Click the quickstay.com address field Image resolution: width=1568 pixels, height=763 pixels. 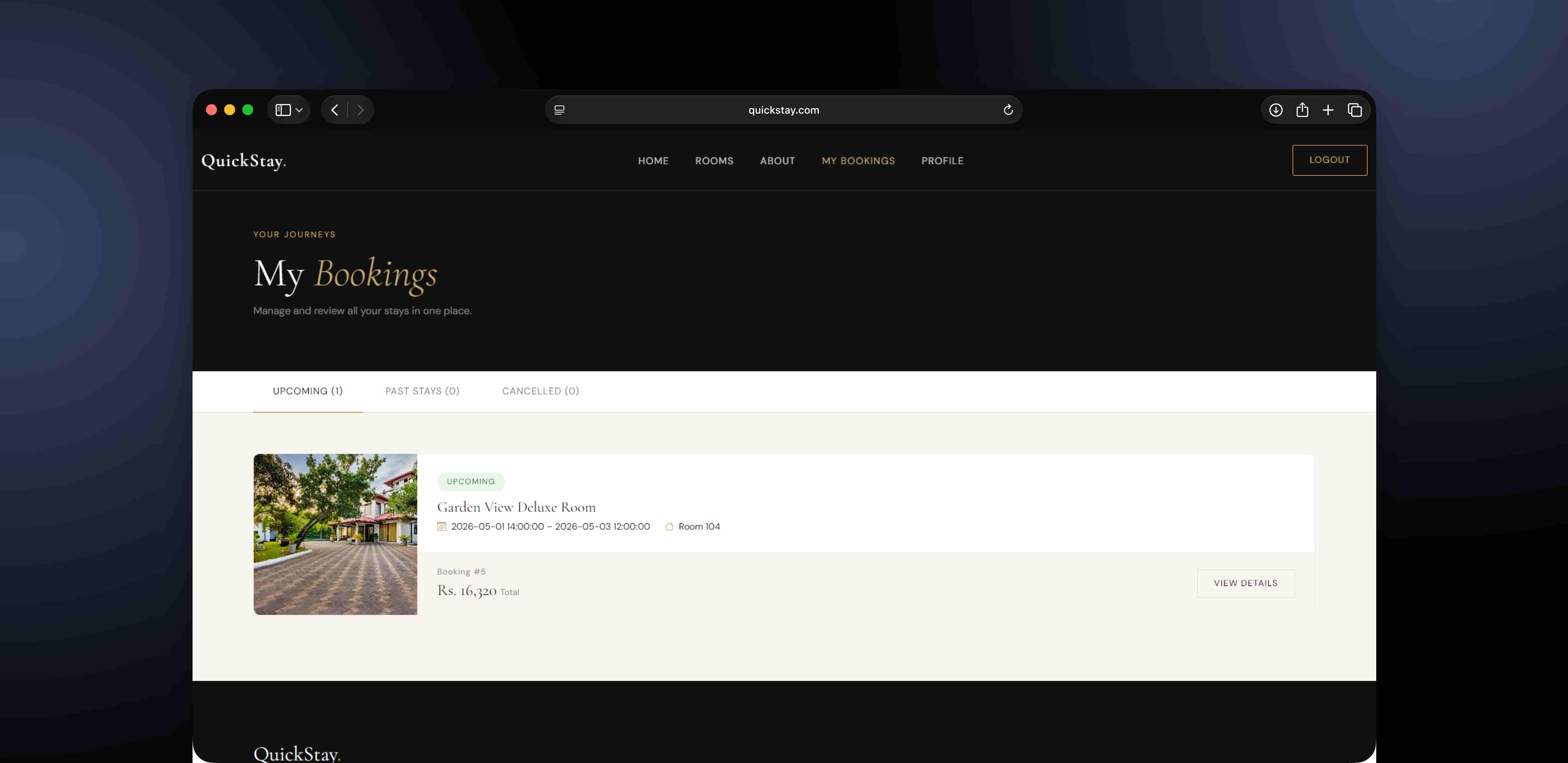pyautogui.click(x=783, y=110)
